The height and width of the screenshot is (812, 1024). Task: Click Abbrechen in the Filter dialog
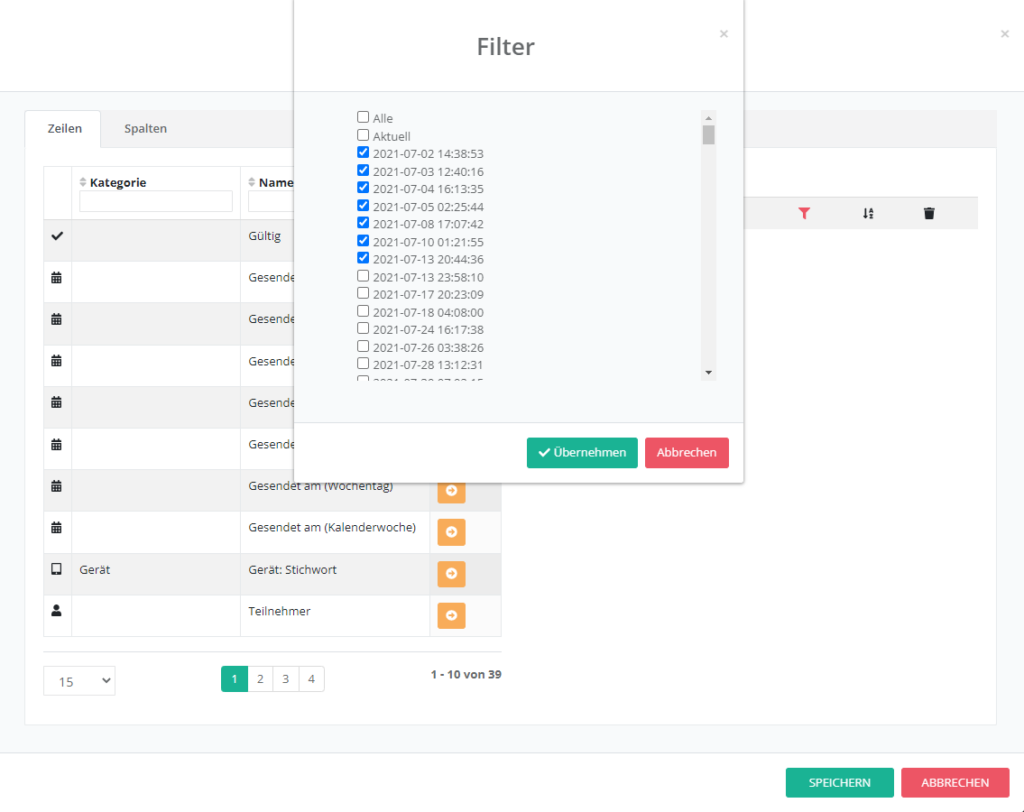pos(686,452)
